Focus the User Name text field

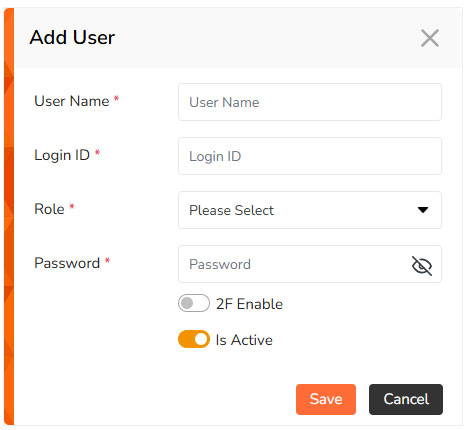(310, 102)
